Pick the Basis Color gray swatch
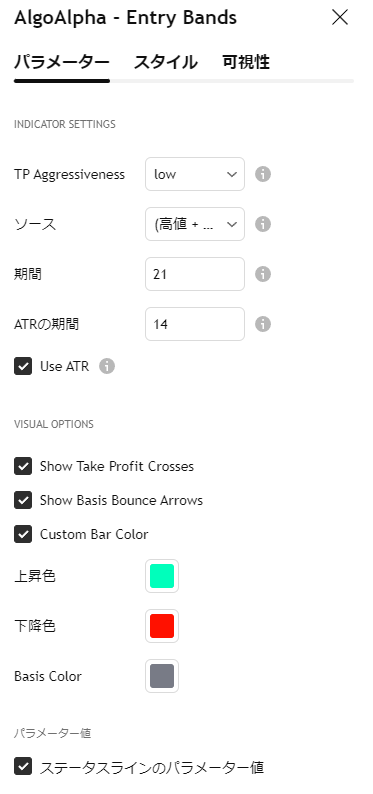The image size is (373, 794). point(162,676)
